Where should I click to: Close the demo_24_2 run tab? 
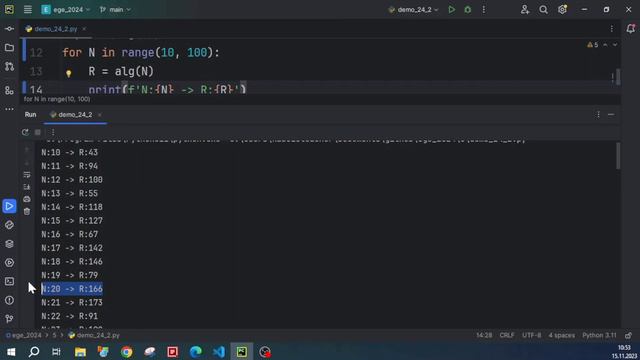(x=100, y=115)
